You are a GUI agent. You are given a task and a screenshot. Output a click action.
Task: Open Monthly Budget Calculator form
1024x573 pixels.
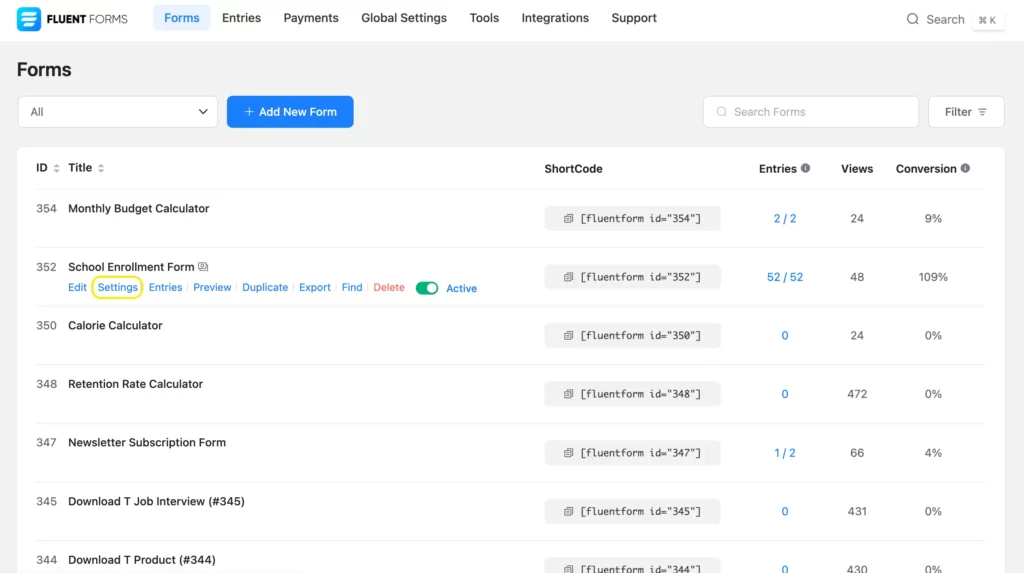(138, 208)
